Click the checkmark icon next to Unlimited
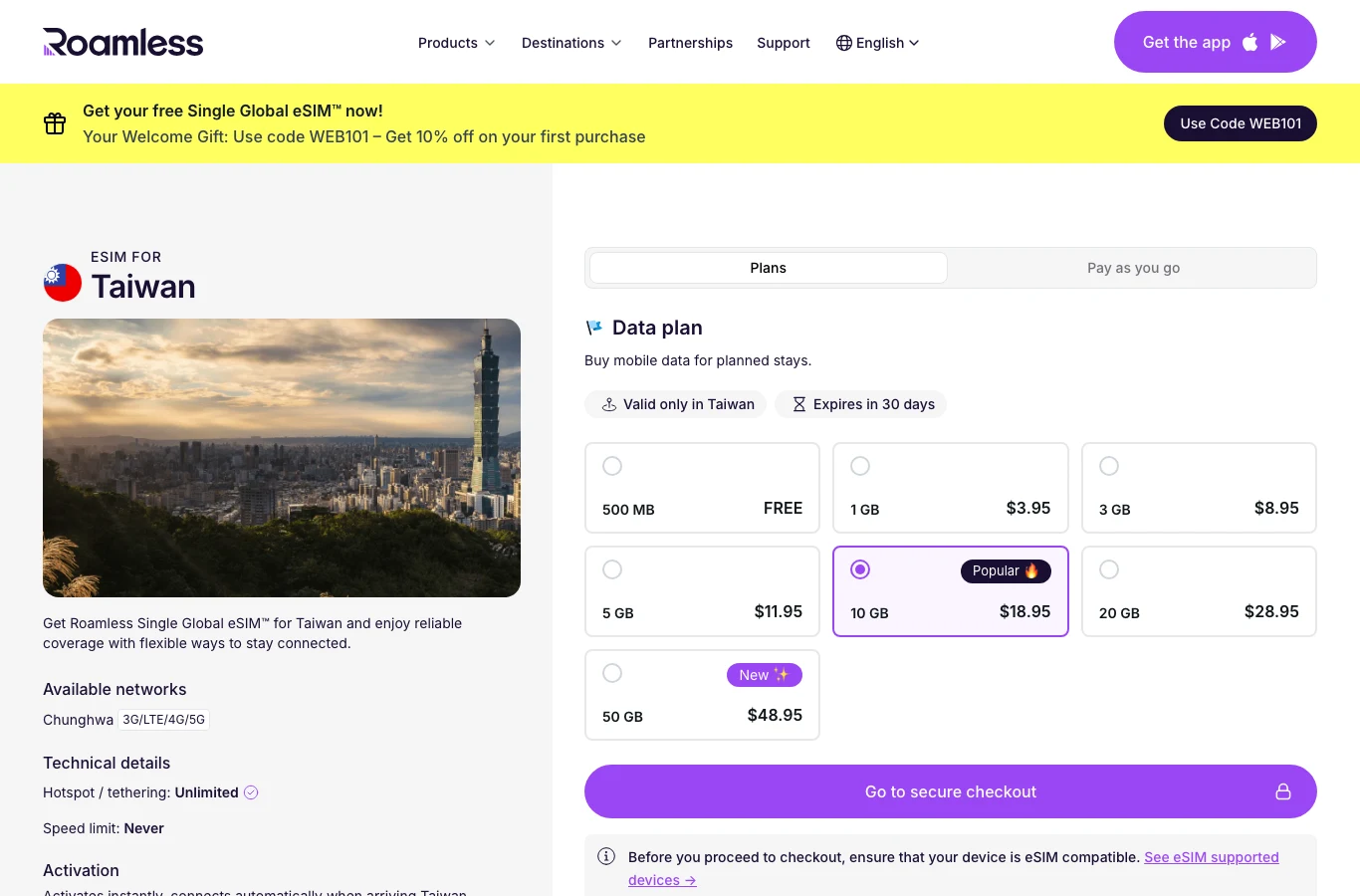Viewport: 1360px width, 896px height. tap(251, 792)
